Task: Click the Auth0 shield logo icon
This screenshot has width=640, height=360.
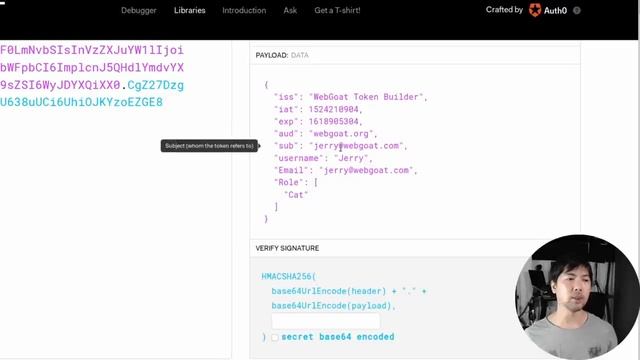Action: pos(535,10)
